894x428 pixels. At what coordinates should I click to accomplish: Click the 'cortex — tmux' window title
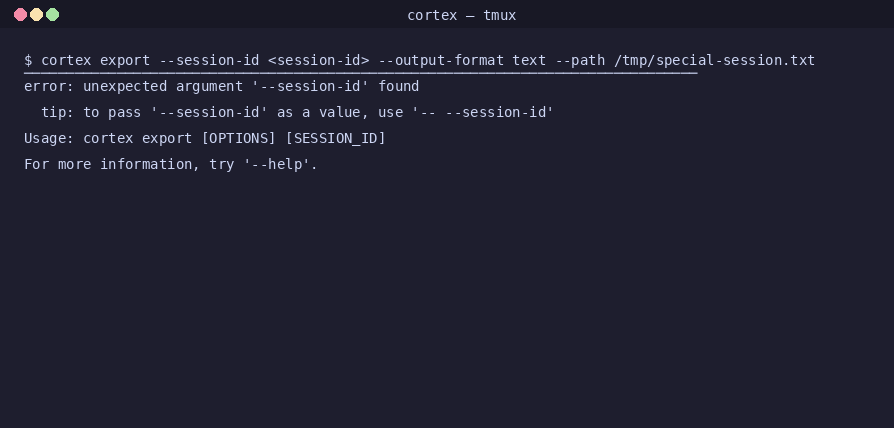(462, 15)
